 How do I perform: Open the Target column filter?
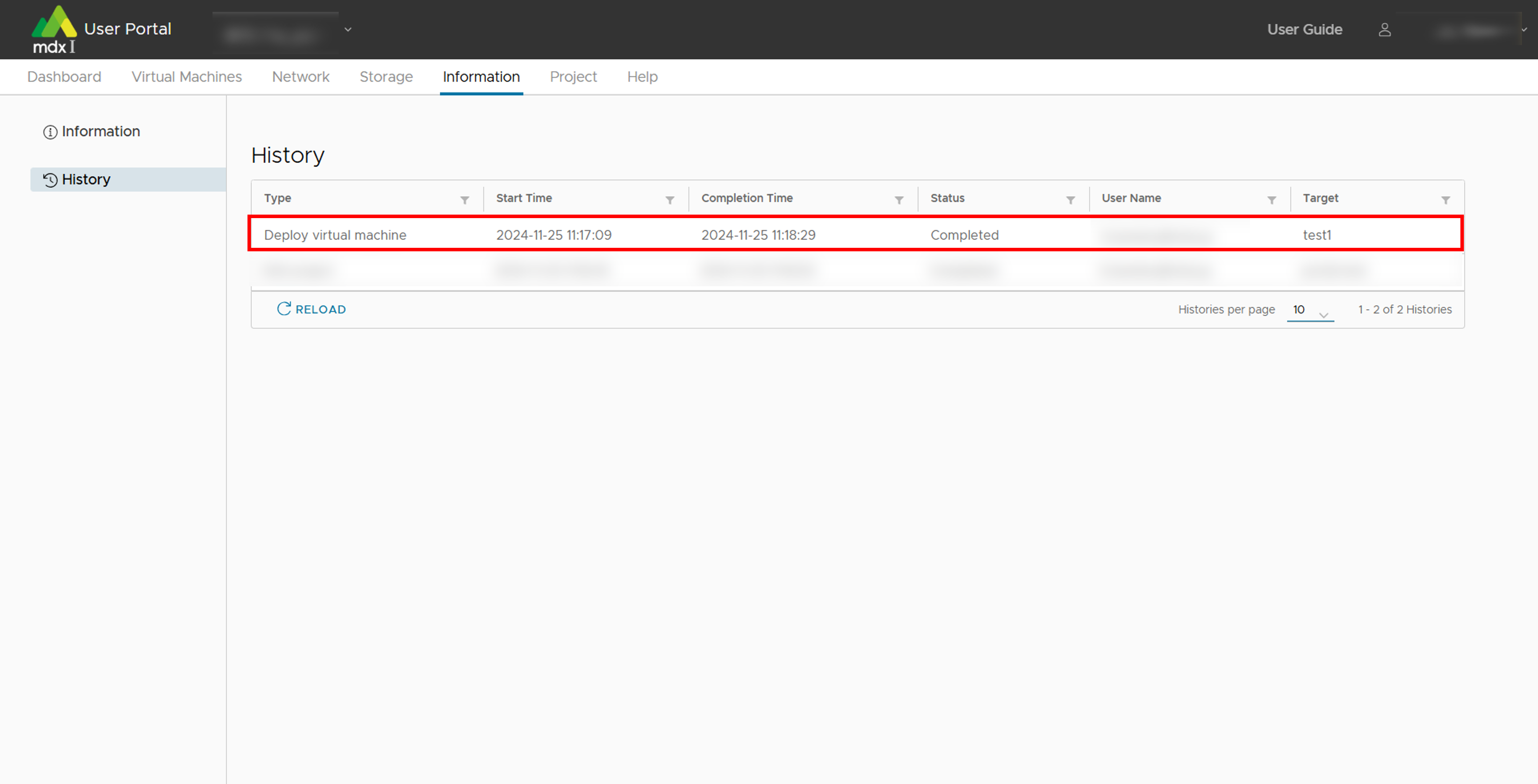[x=1445, y=200]
